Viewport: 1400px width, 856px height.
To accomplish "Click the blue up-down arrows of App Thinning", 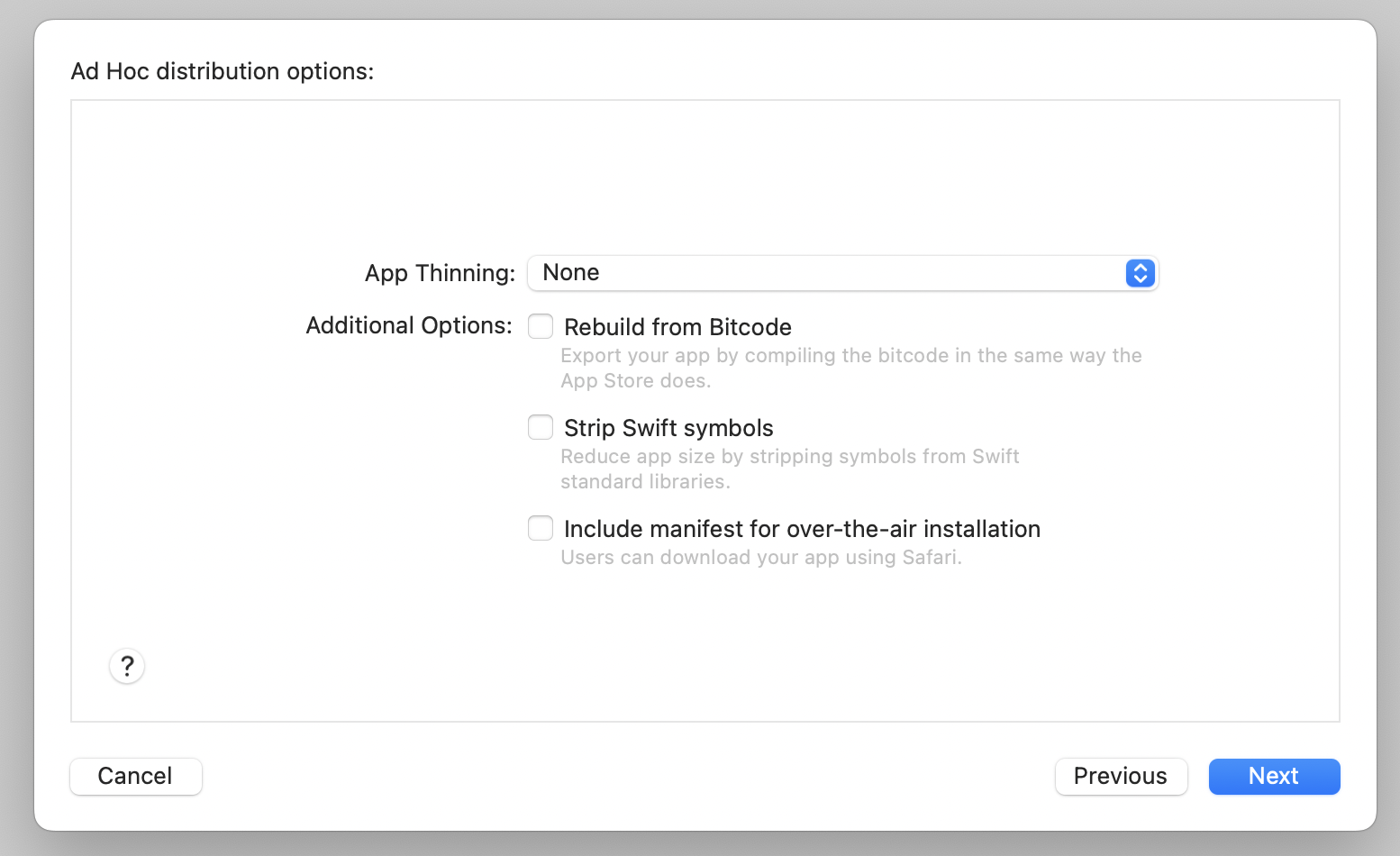I will 1140,273.
